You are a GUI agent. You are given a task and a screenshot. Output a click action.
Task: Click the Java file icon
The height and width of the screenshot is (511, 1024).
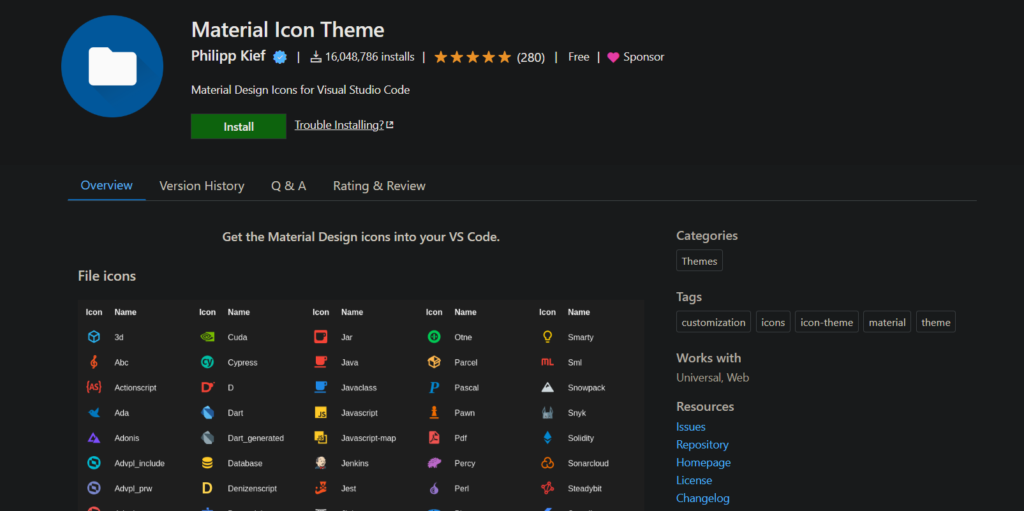(x=321, y=362)
